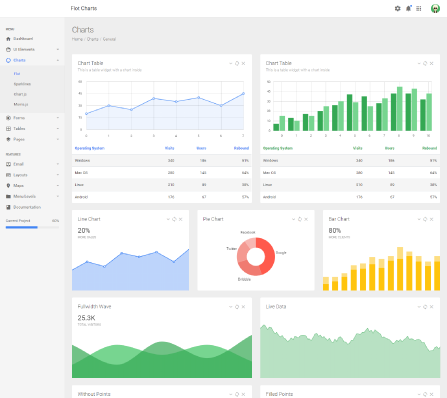
Task: Click the Pages sidebar icon
Action: pyautogui.click(x=8, y=139)
